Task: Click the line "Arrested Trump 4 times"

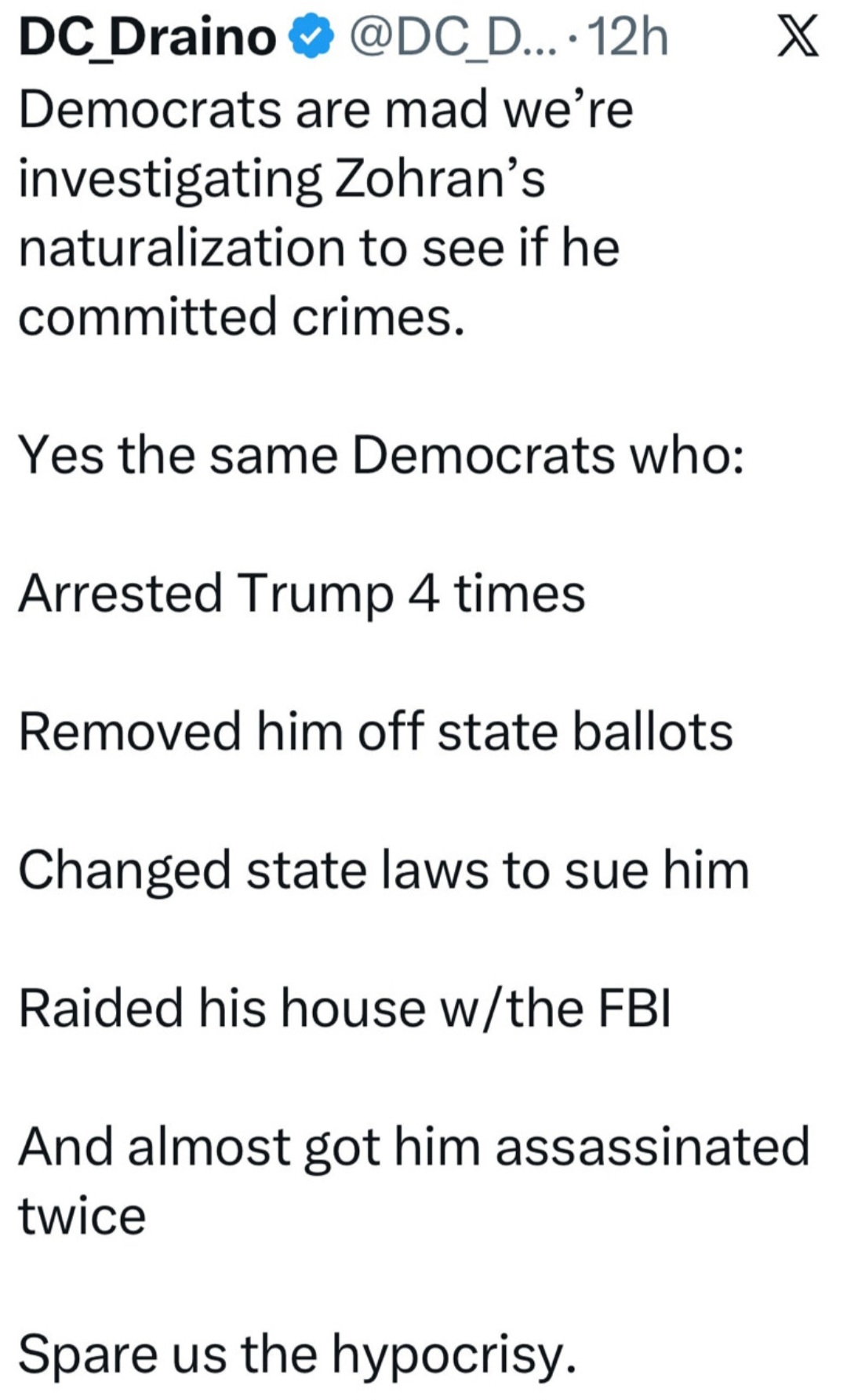Action: point(302,593)
